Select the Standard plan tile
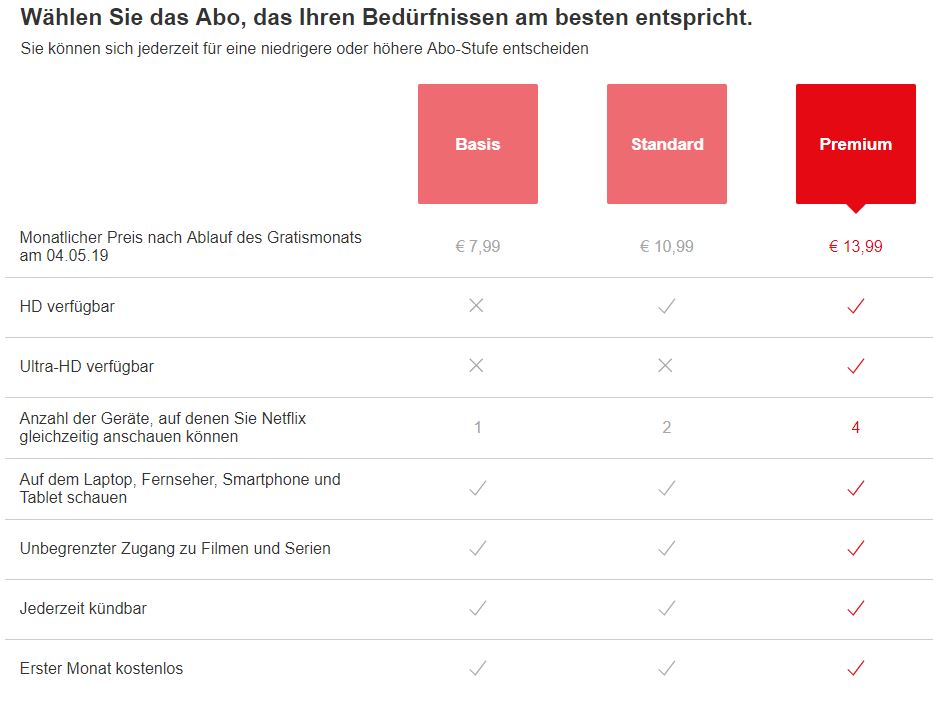The height and width of the screenshot is (703, 933). point(667,144)
